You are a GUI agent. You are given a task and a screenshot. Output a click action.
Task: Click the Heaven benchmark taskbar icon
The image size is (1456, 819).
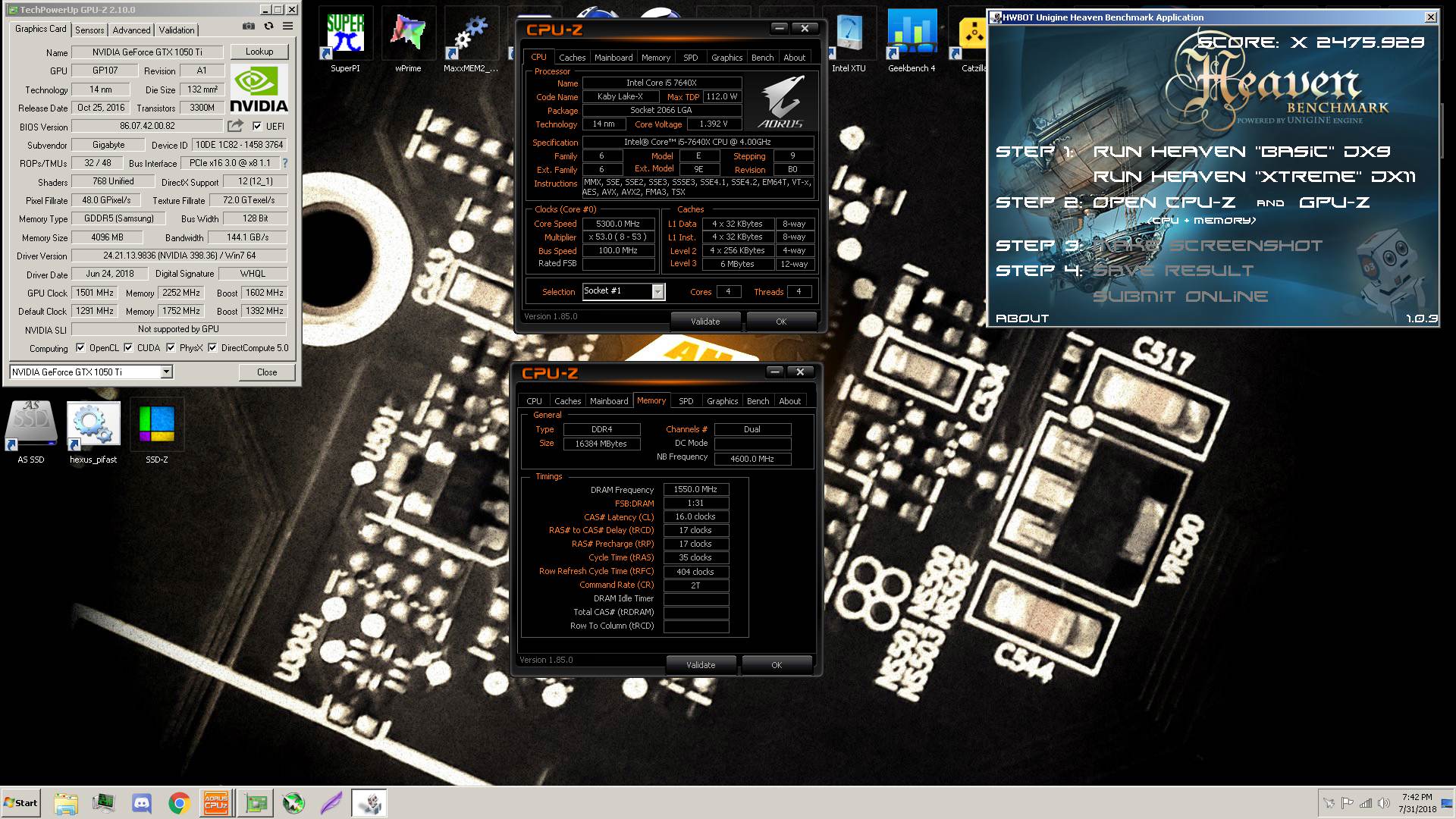pos(369,803)
